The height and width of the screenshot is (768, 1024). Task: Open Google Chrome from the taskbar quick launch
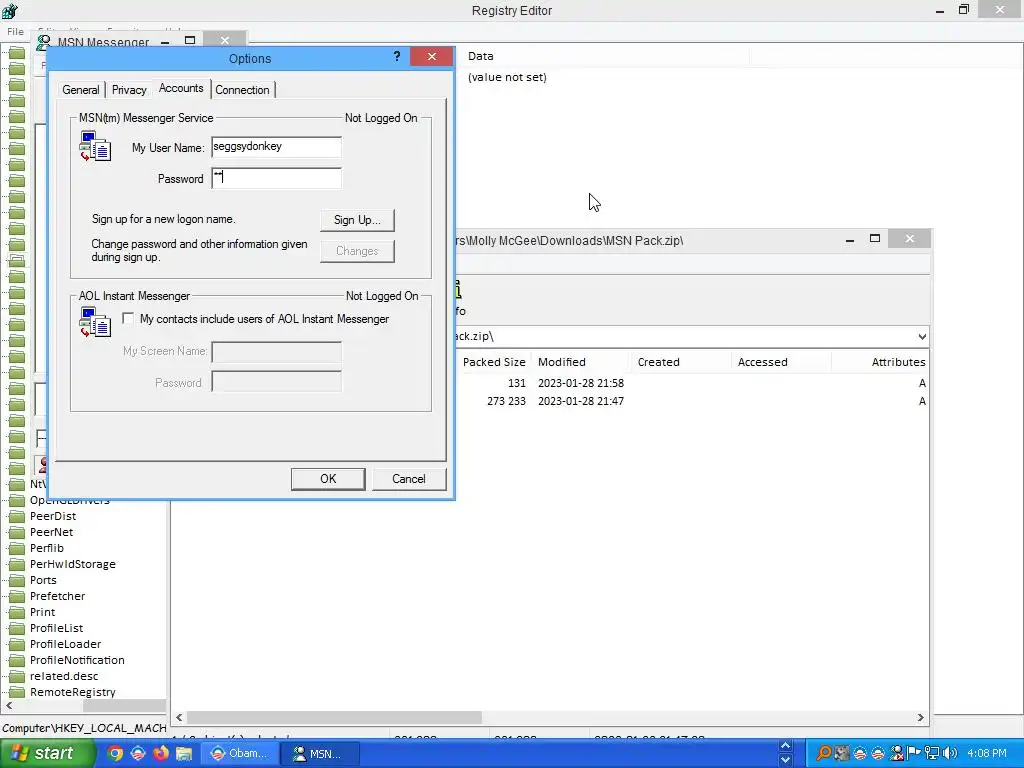click(x=115, y=754)
